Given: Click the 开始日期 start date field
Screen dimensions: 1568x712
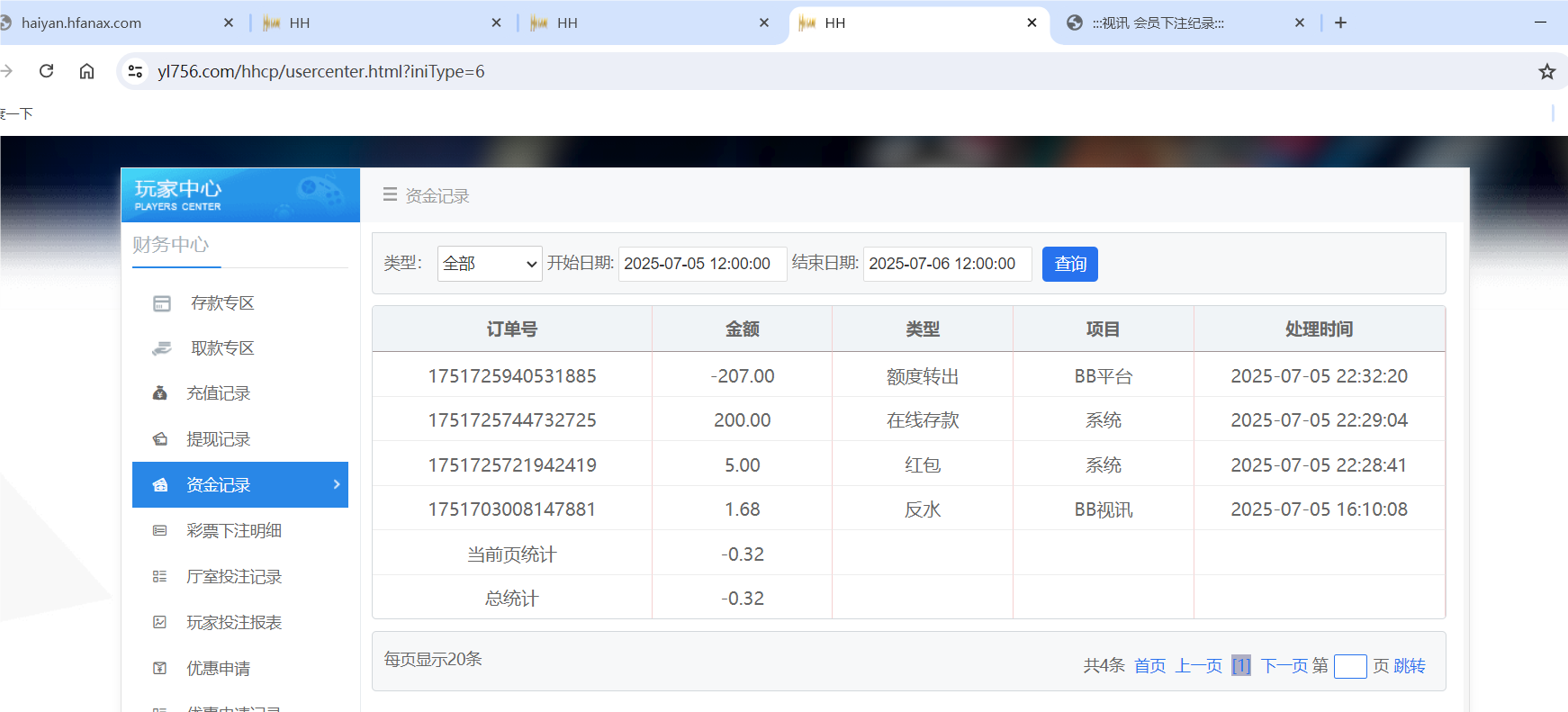Looking at the screenshot, I should [x=702, y=264].
